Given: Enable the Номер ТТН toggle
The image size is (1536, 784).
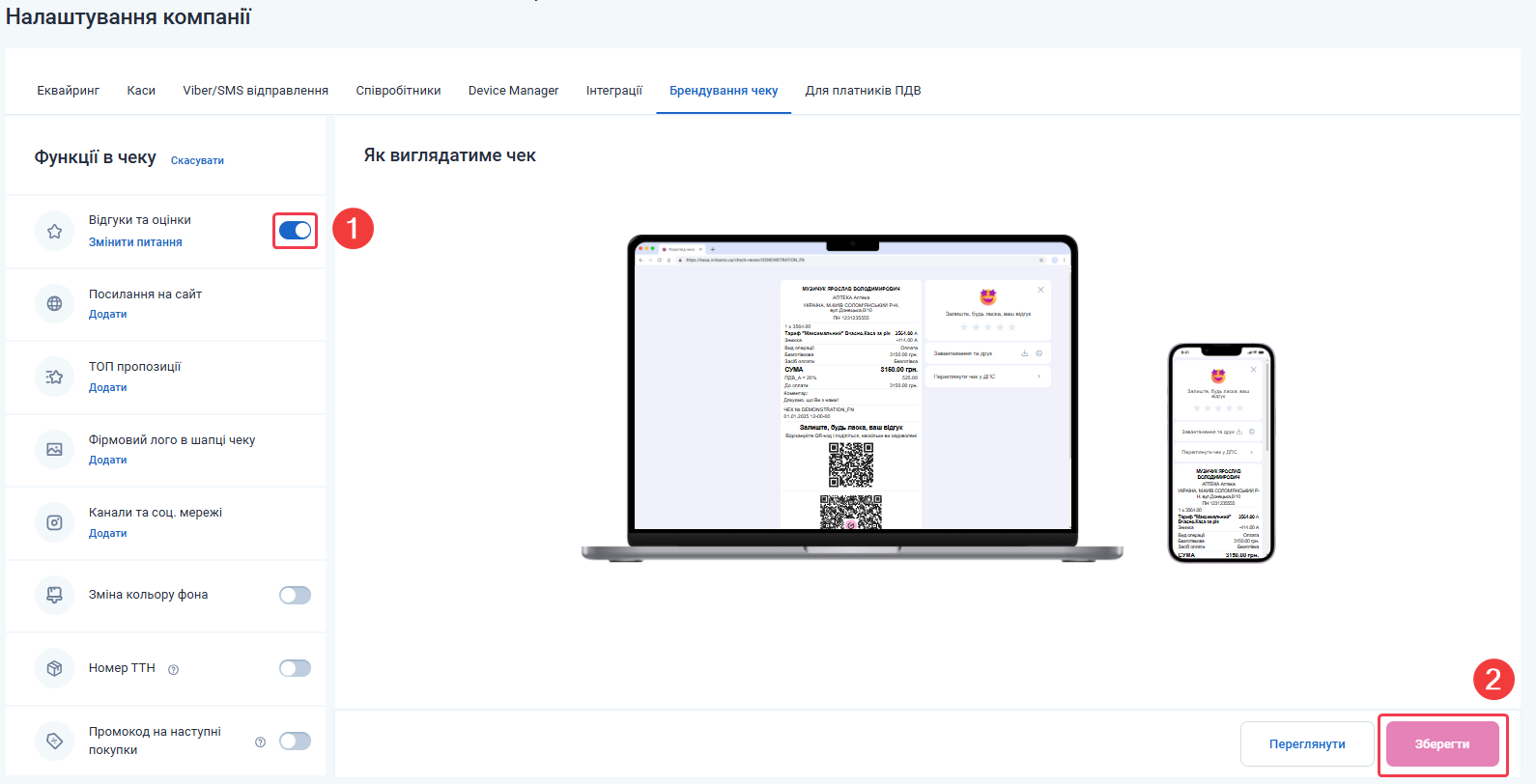Looking at the screenshot, I should (x=296, y=668).
